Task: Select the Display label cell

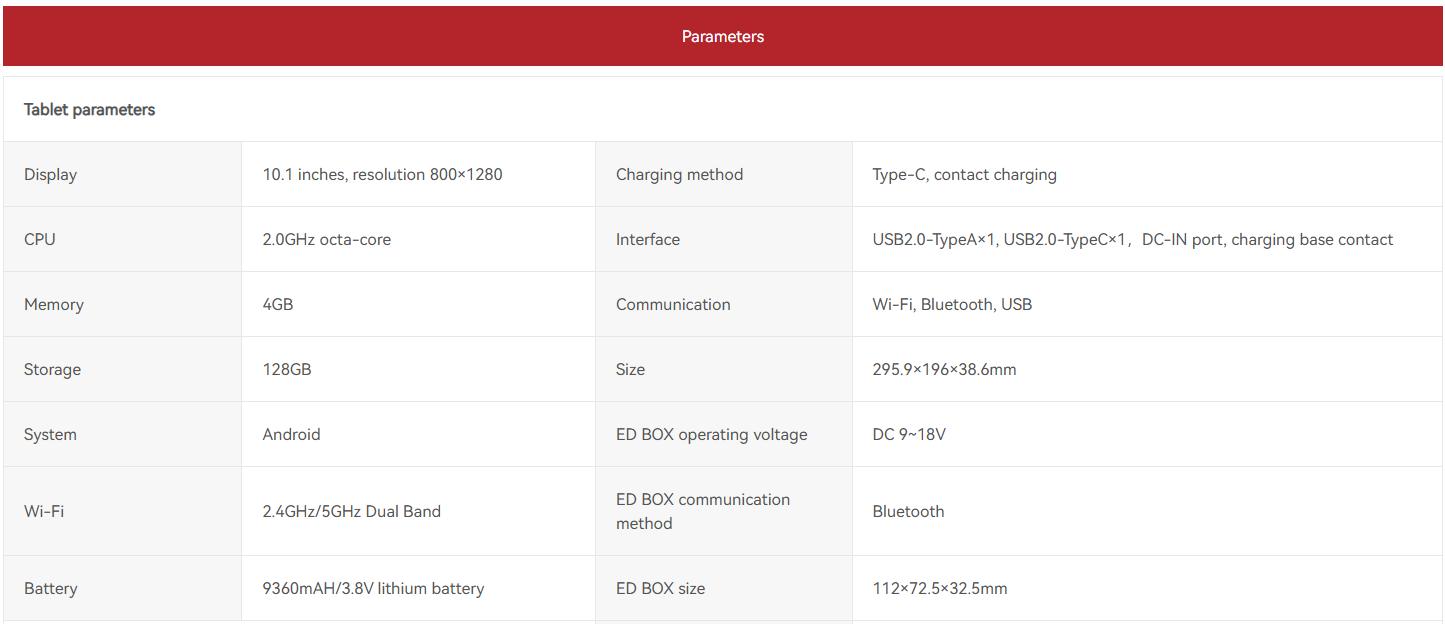Action: click(x=51, y=175)
